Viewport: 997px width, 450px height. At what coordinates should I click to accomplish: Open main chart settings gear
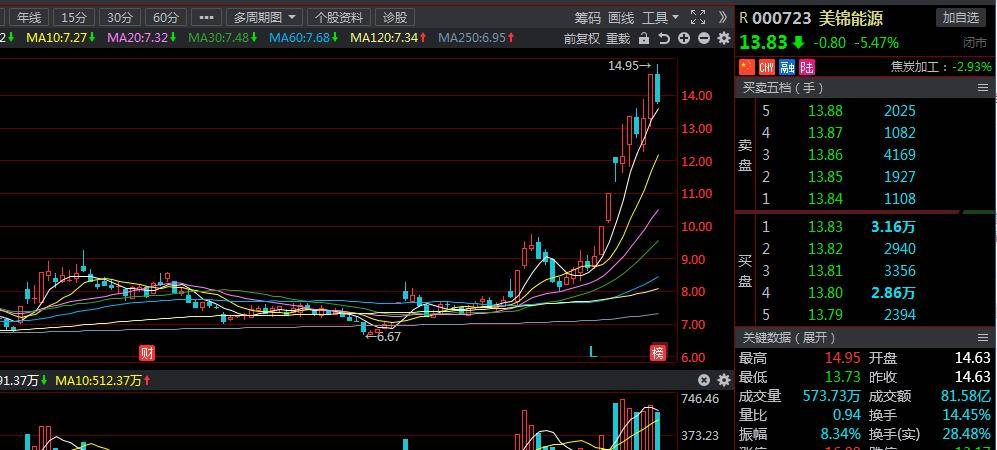pos(724,39)
